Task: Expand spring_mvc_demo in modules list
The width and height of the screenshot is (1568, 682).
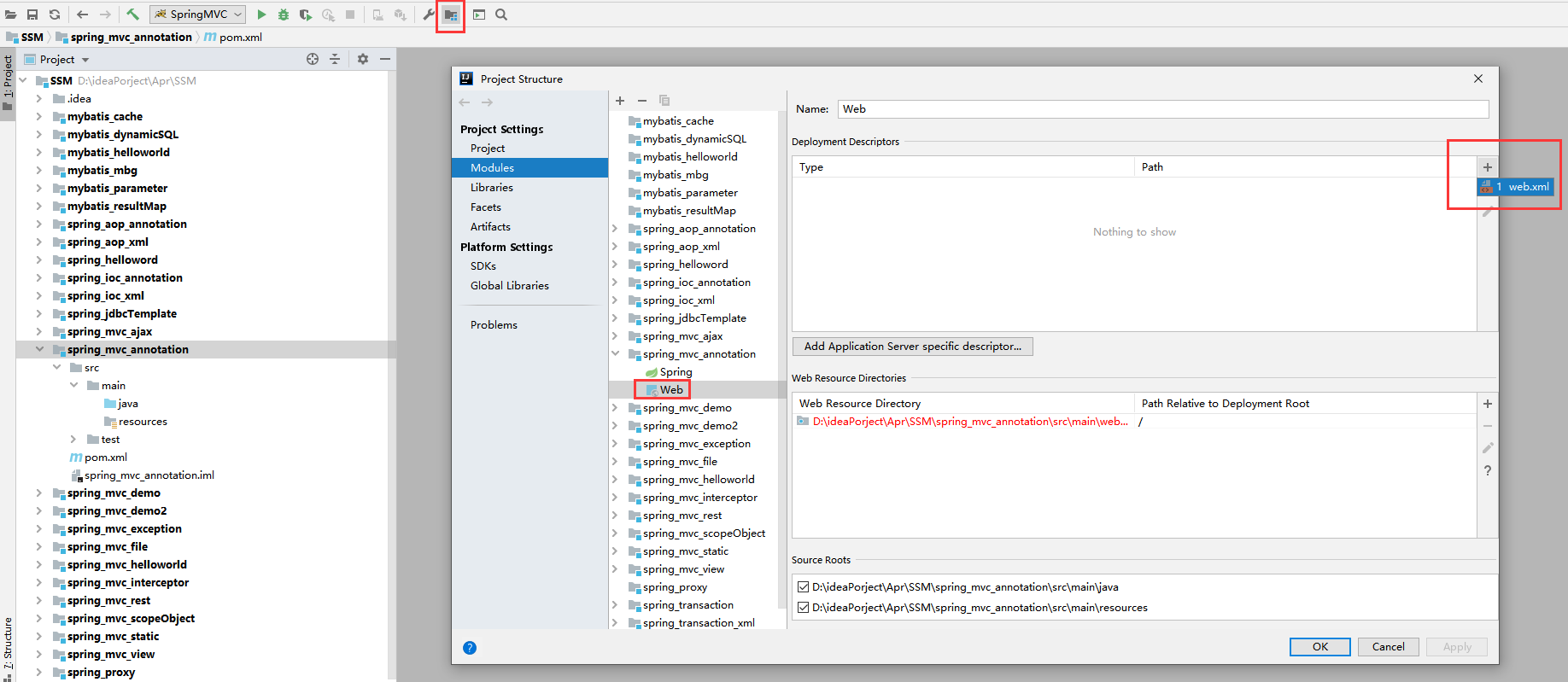Action: click(615, 408)
